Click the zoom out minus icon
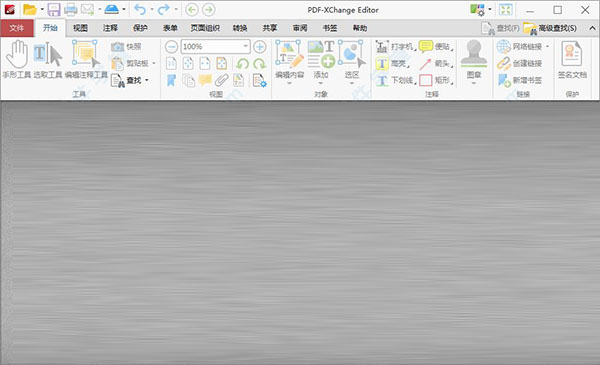Viewport: 600px width, 365px height. click(171, 47)
